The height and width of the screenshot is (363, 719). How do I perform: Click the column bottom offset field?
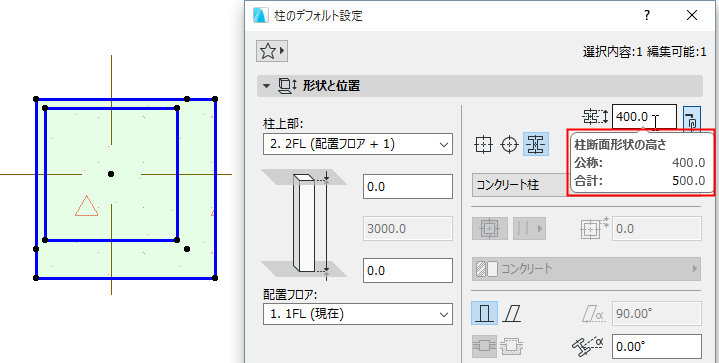tap(408, 270)
